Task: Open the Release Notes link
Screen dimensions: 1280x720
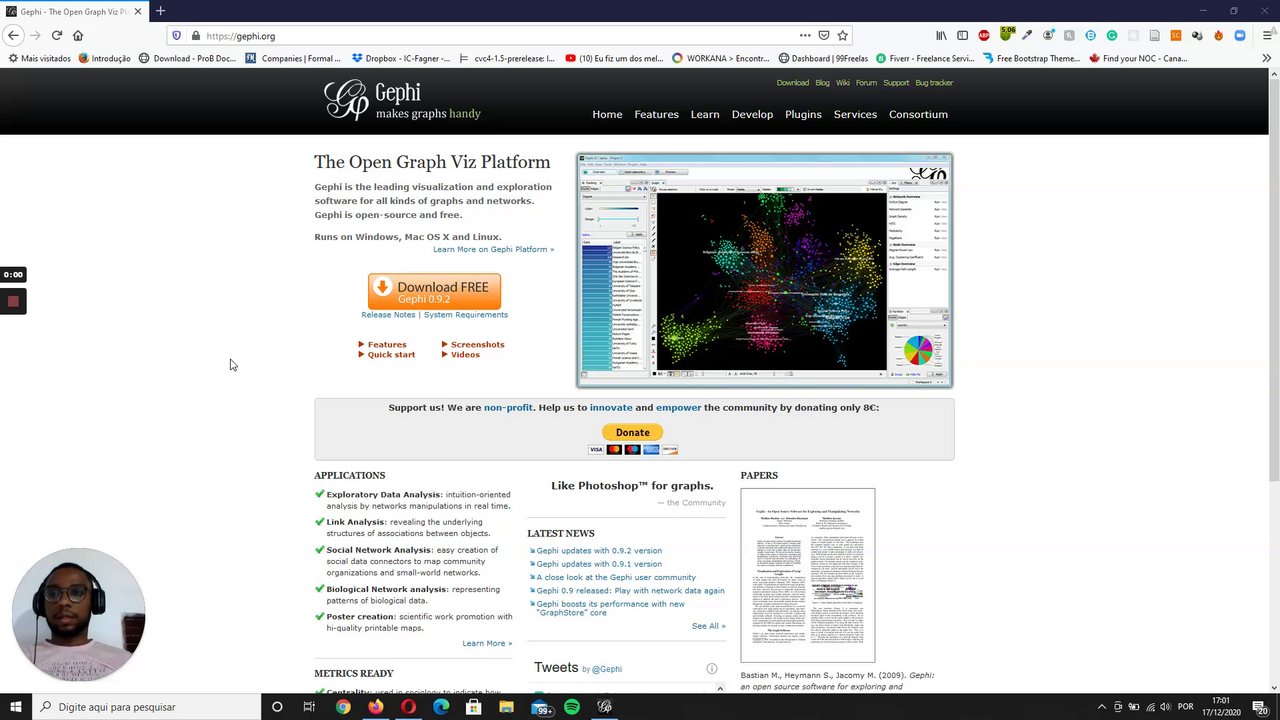Action: (x=388, y=314)
